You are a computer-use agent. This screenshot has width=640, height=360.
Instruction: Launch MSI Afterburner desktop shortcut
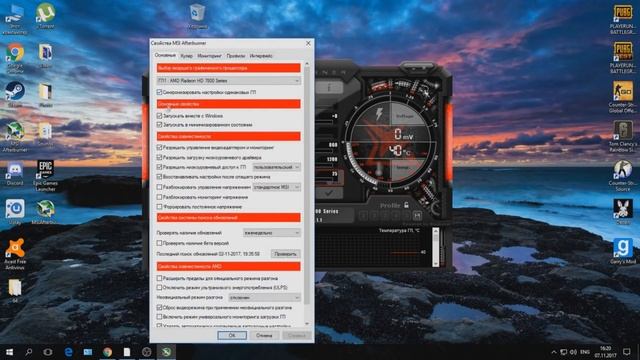15,137
